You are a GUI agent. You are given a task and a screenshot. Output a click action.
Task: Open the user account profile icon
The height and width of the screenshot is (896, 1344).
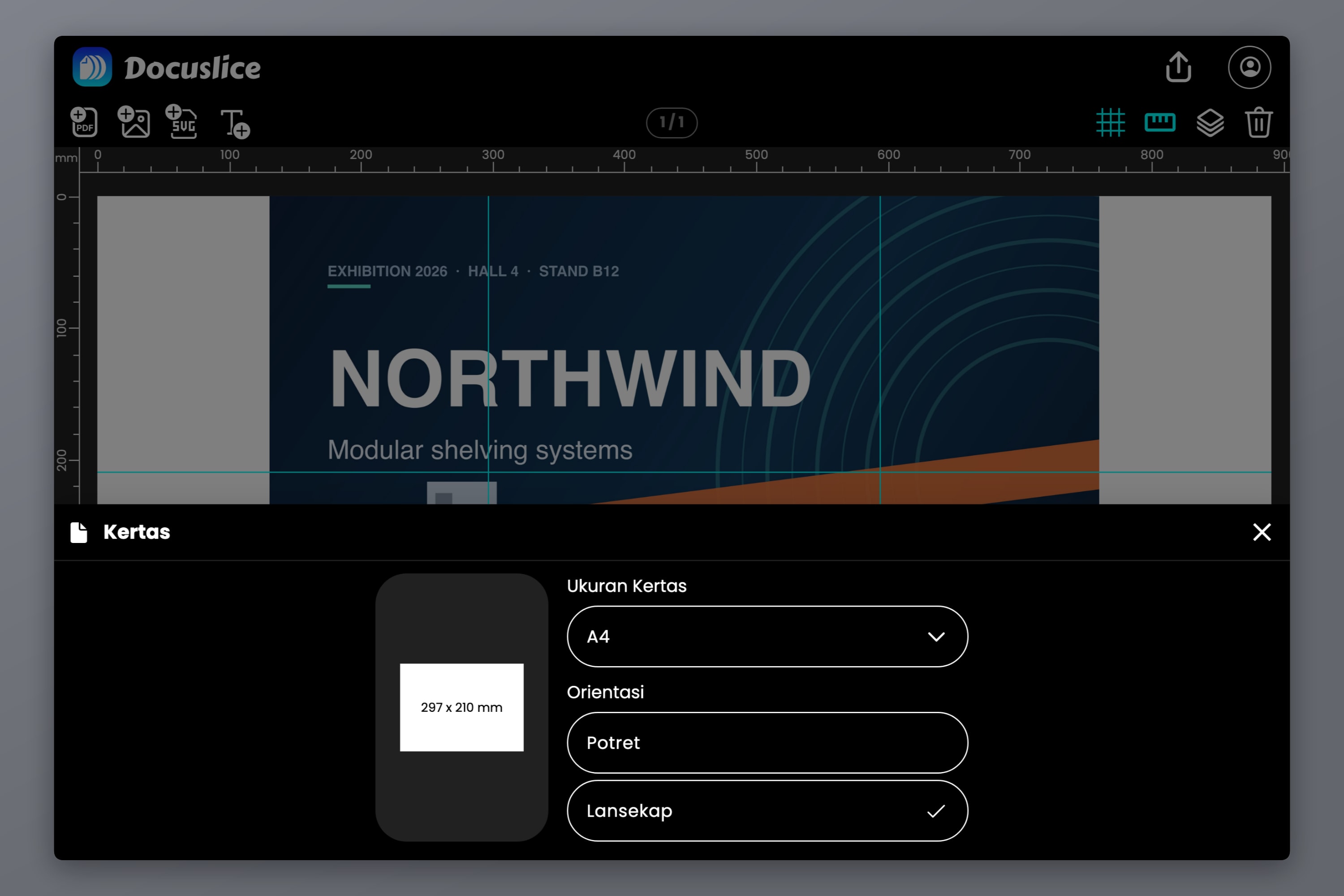pos(1250,68)
